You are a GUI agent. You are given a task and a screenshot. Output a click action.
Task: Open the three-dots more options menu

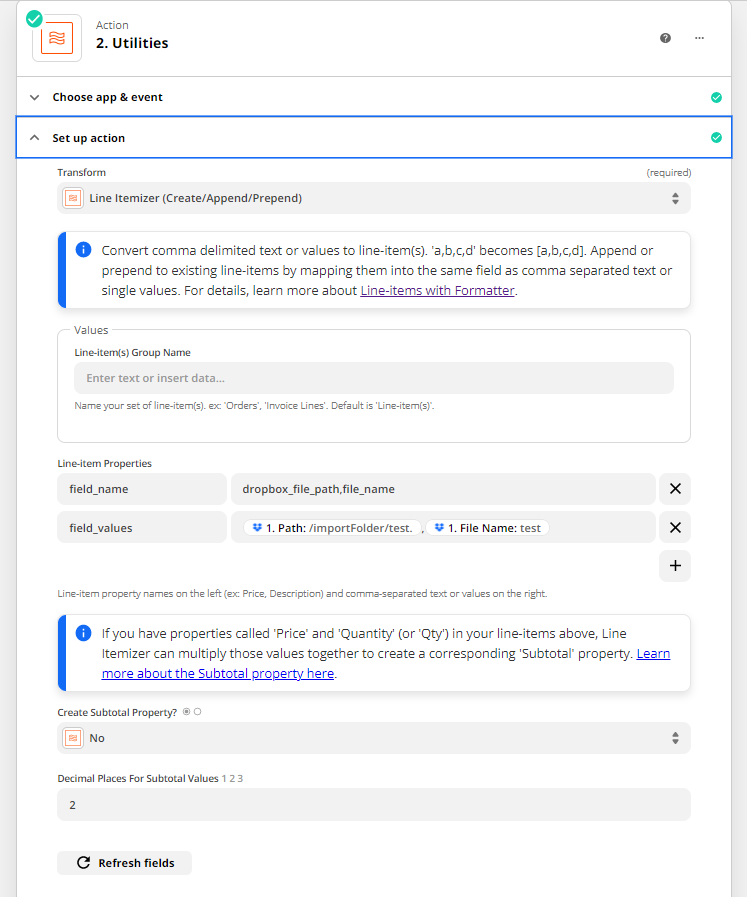pyautogui.click(x=700, y=38)
